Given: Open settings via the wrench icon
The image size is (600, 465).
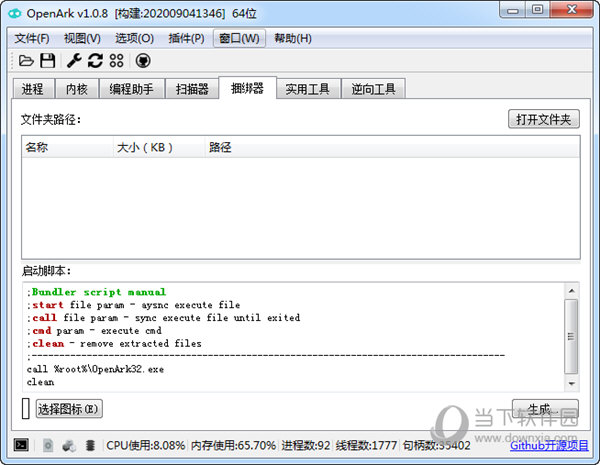Looking at the screenshot, I should 74,60.
